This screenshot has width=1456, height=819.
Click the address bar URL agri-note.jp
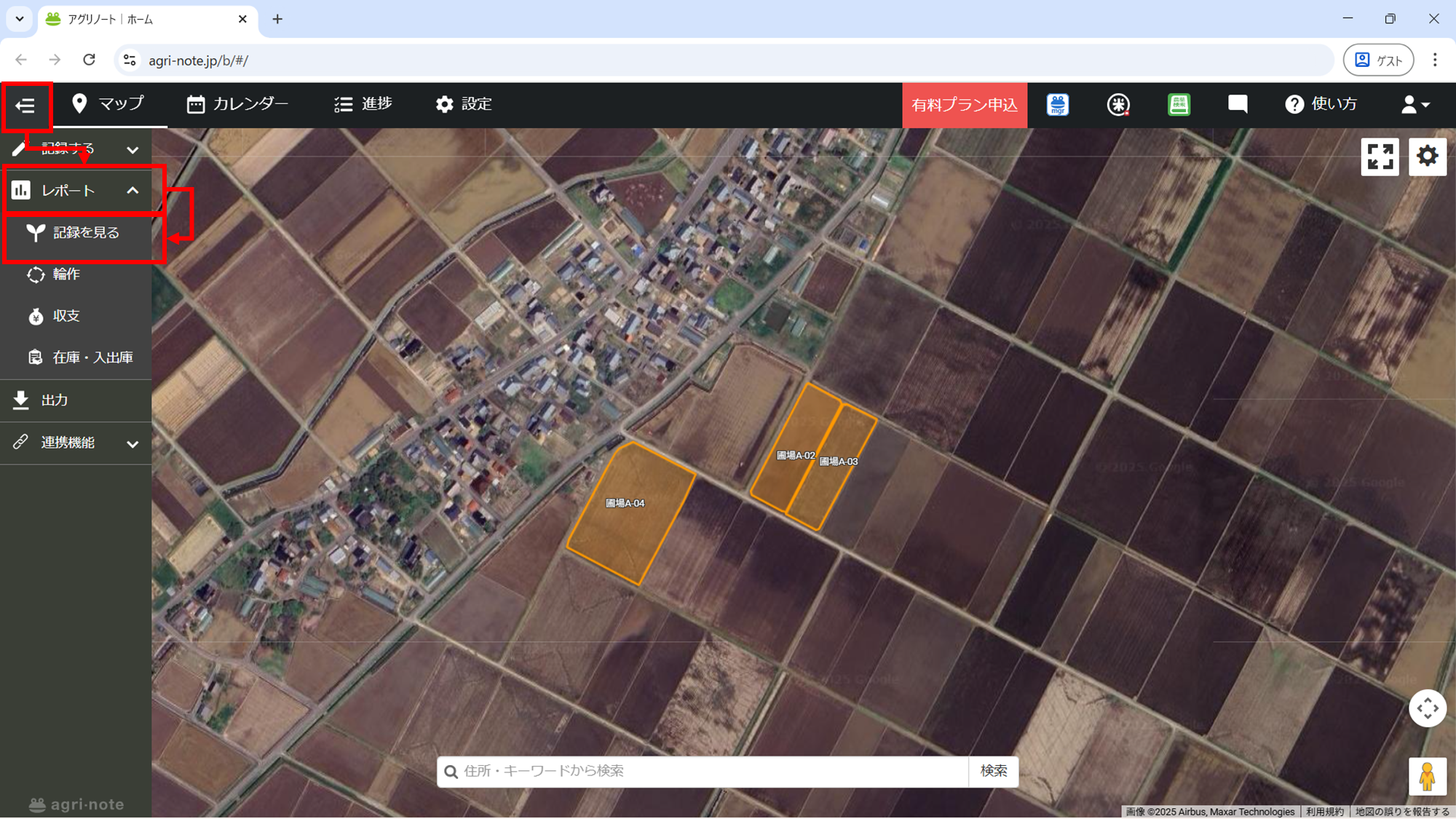[198, 61]
